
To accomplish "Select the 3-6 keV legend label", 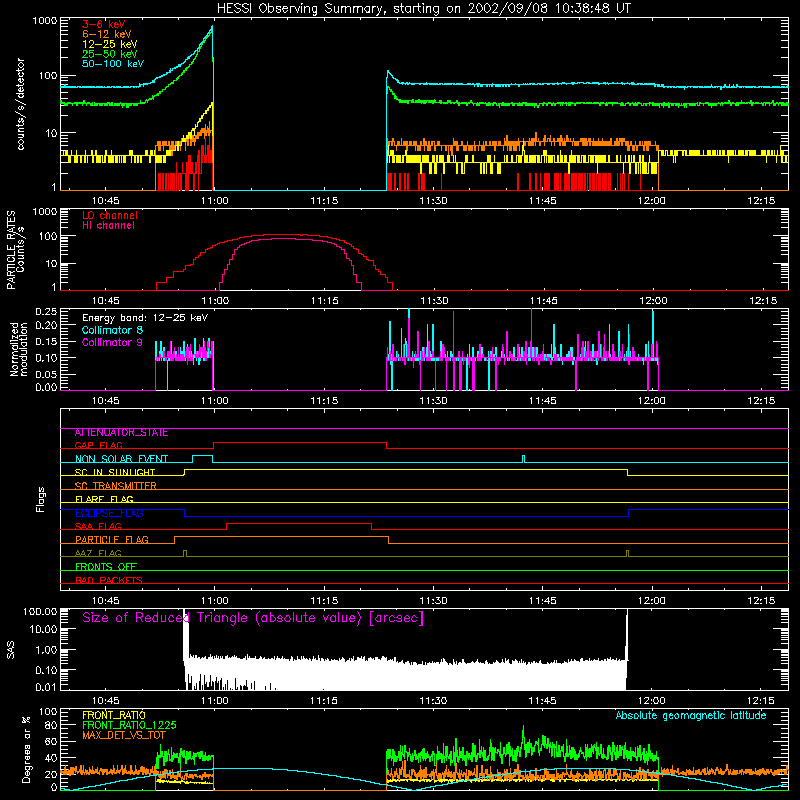I will click(x=104, y=24).
